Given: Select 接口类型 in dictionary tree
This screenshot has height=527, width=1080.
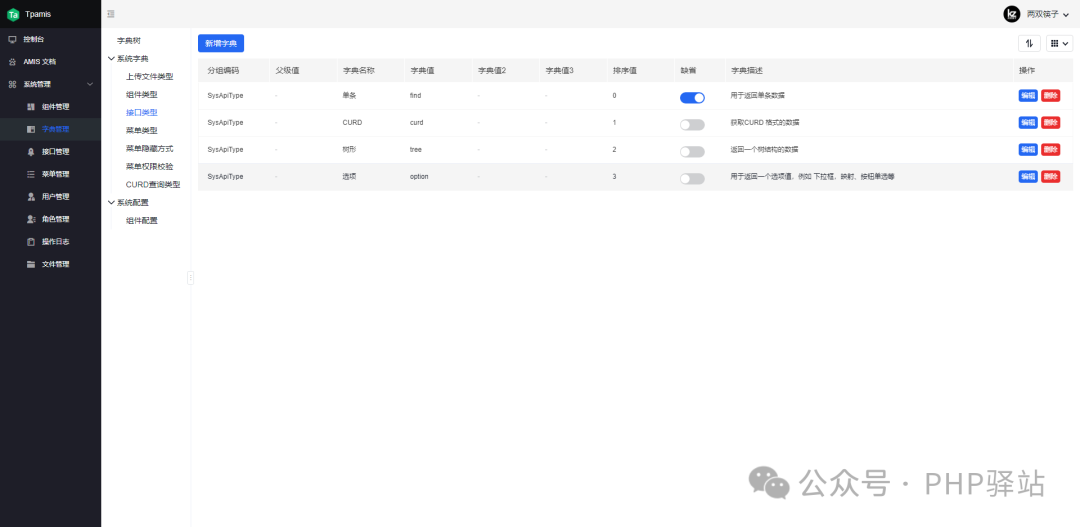Looking at the screenshot, I should [141, 112].
